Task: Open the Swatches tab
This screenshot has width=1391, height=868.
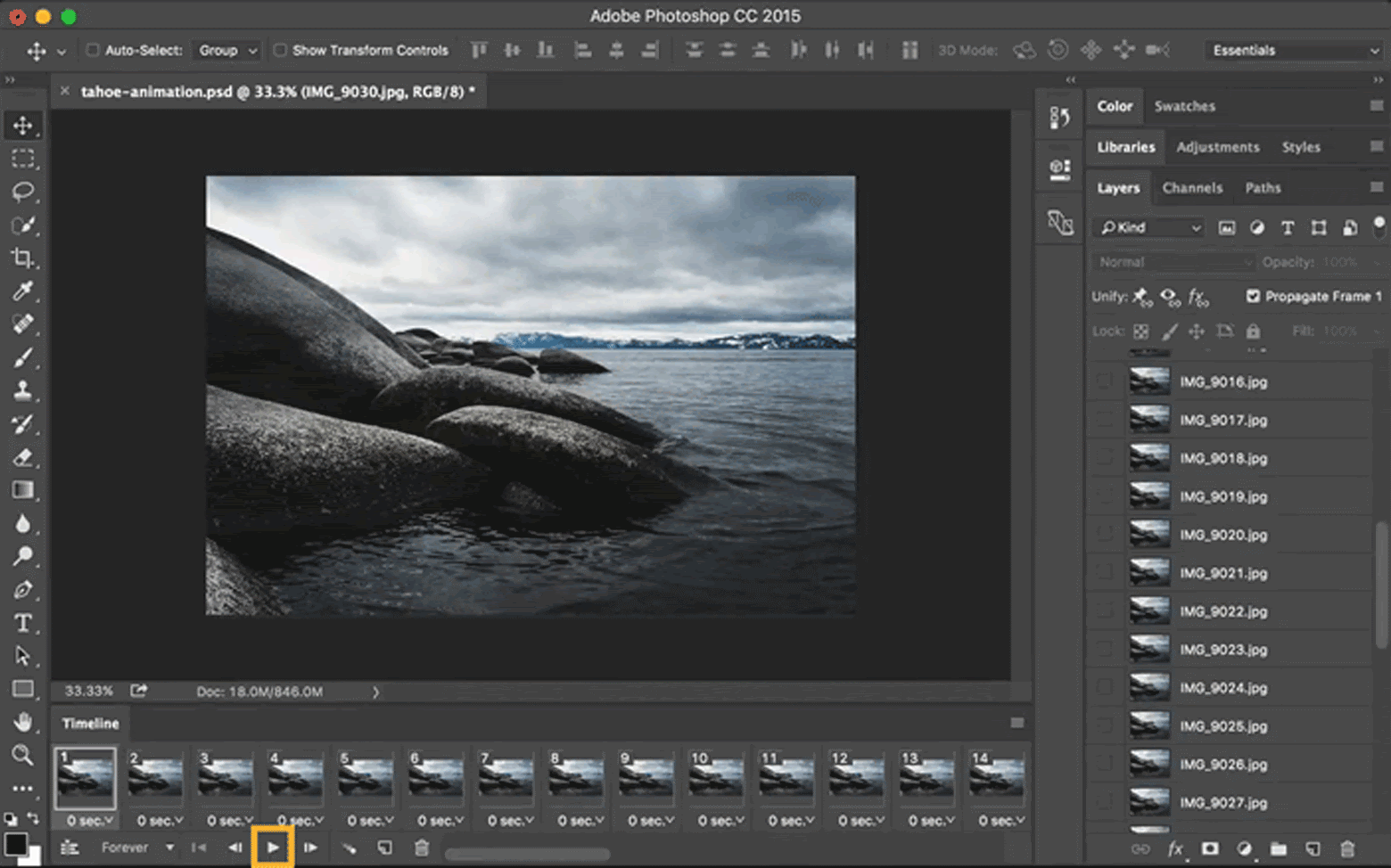Action: 1184,106
